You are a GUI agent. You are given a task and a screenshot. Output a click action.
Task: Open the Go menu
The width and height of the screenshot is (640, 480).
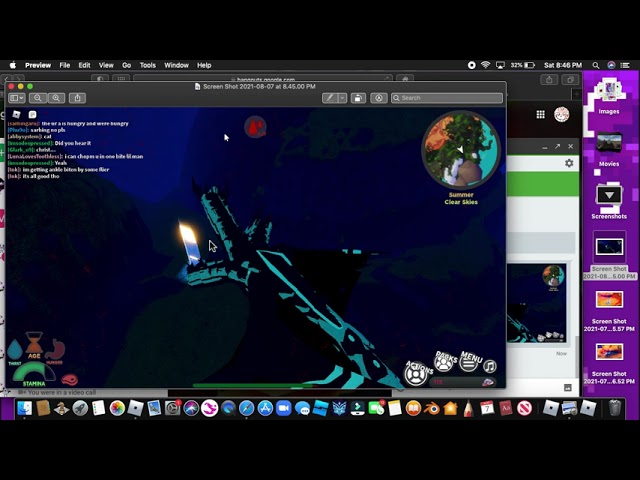click(x=127, y=65)
